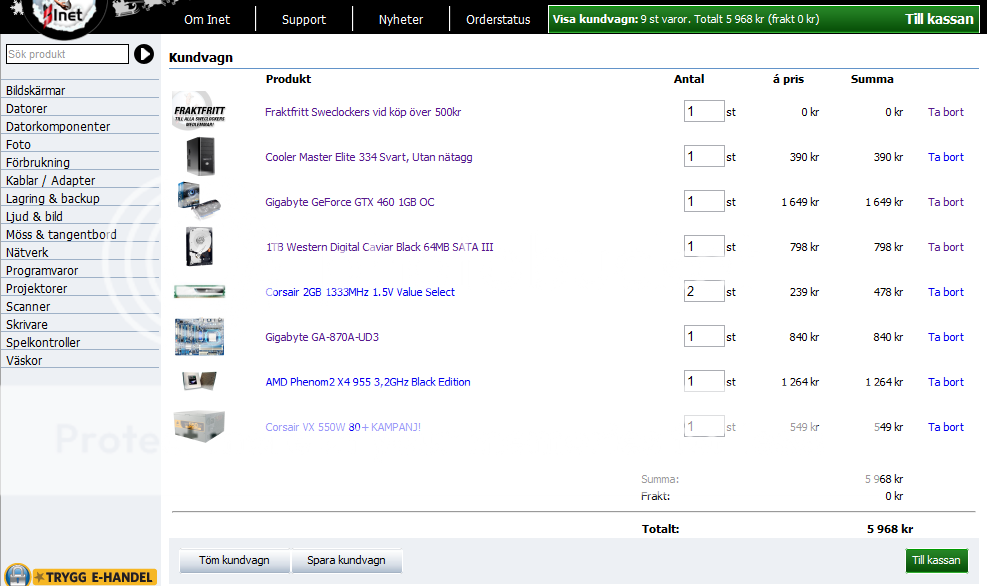Open the Support menu item
This screenshot has width=987, height=586.
(x=303, y=19)
